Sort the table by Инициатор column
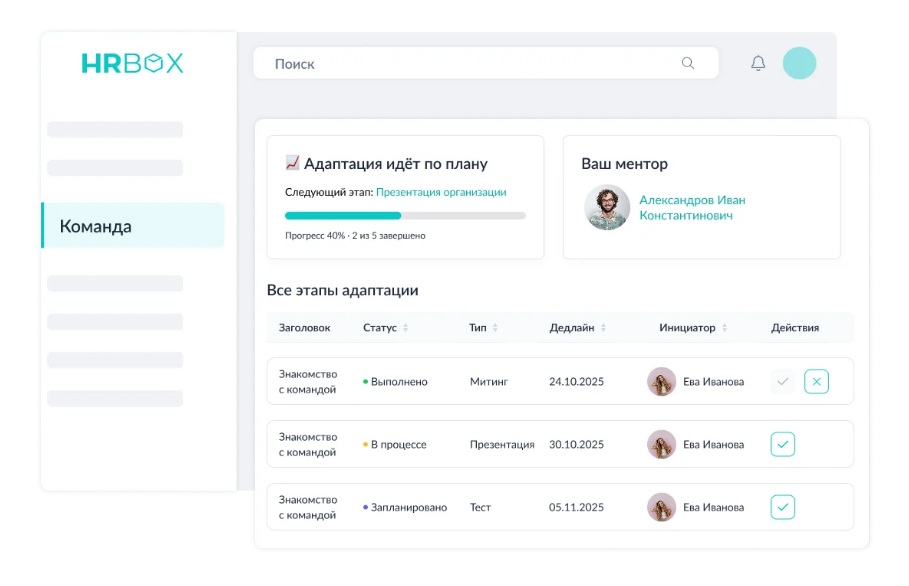The image size is (909, 586). click(x=724, y=328)
